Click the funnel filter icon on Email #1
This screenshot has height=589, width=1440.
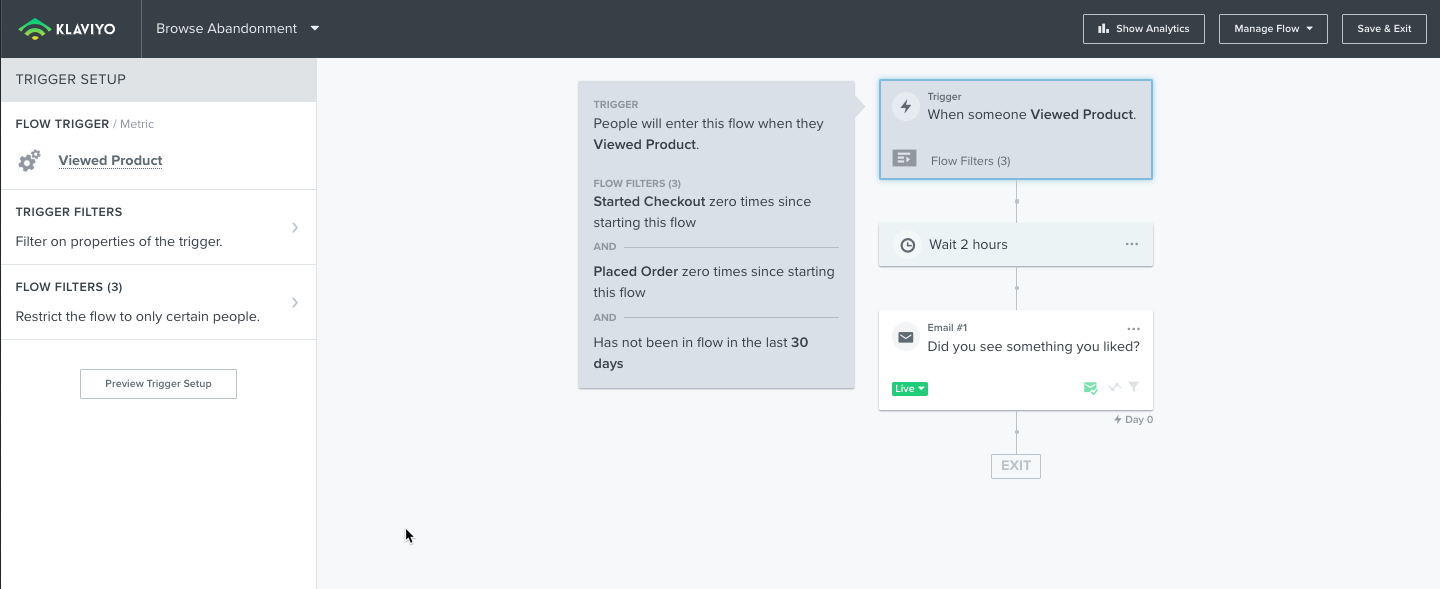point(1134,387)
